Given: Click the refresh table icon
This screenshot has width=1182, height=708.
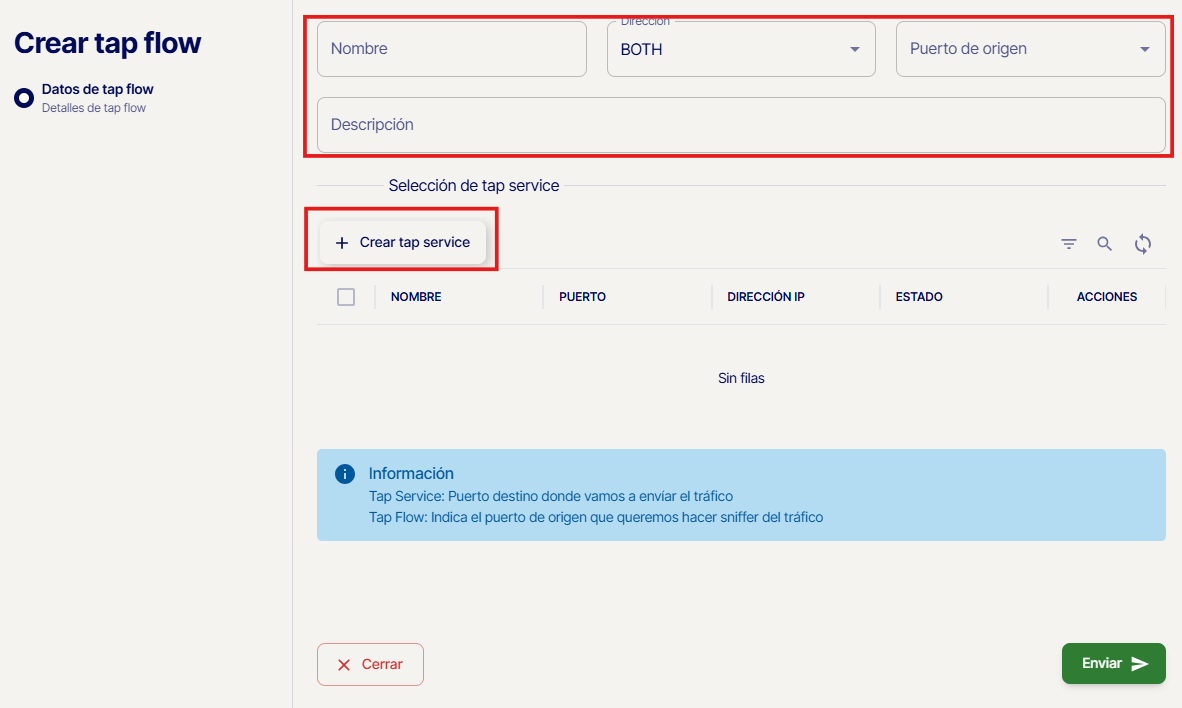Looking at the screenshot, I should [x=1143, y=244].
